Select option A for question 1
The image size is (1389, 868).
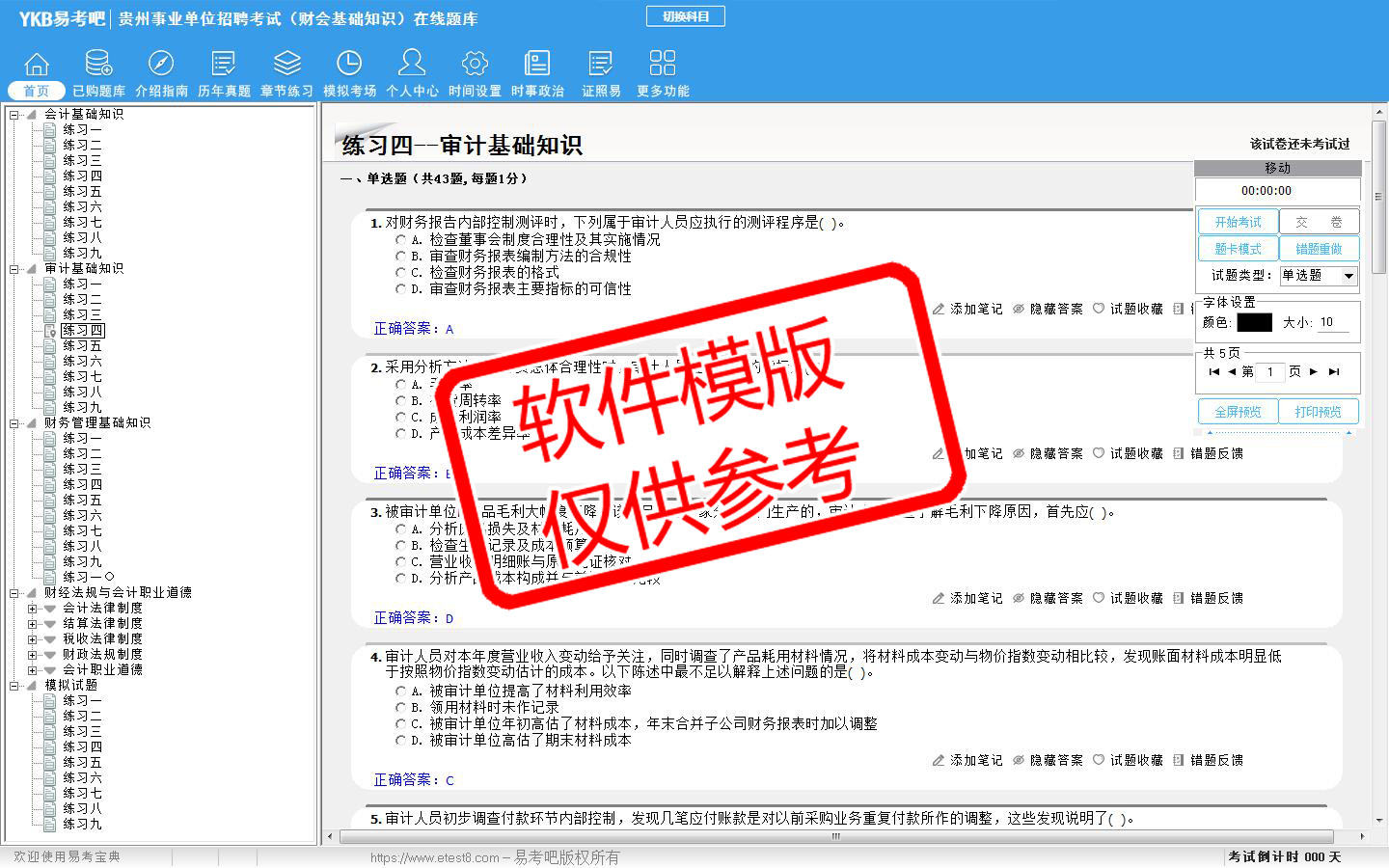tap(401, 239)
